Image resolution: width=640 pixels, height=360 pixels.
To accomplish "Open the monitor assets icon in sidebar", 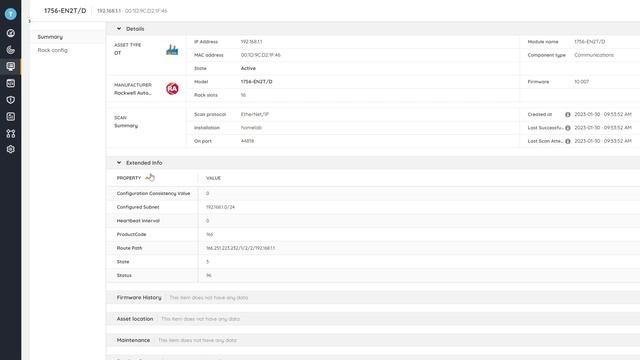I will tap(11, 67).
